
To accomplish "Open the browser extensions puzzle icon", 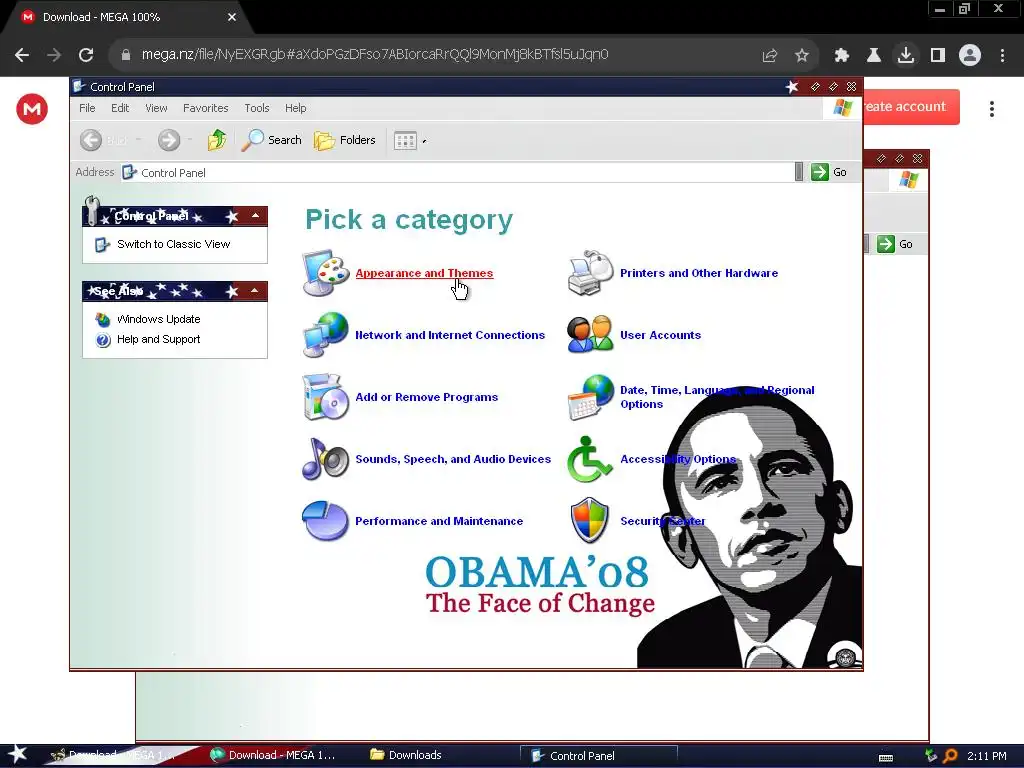I will [842, 56].
